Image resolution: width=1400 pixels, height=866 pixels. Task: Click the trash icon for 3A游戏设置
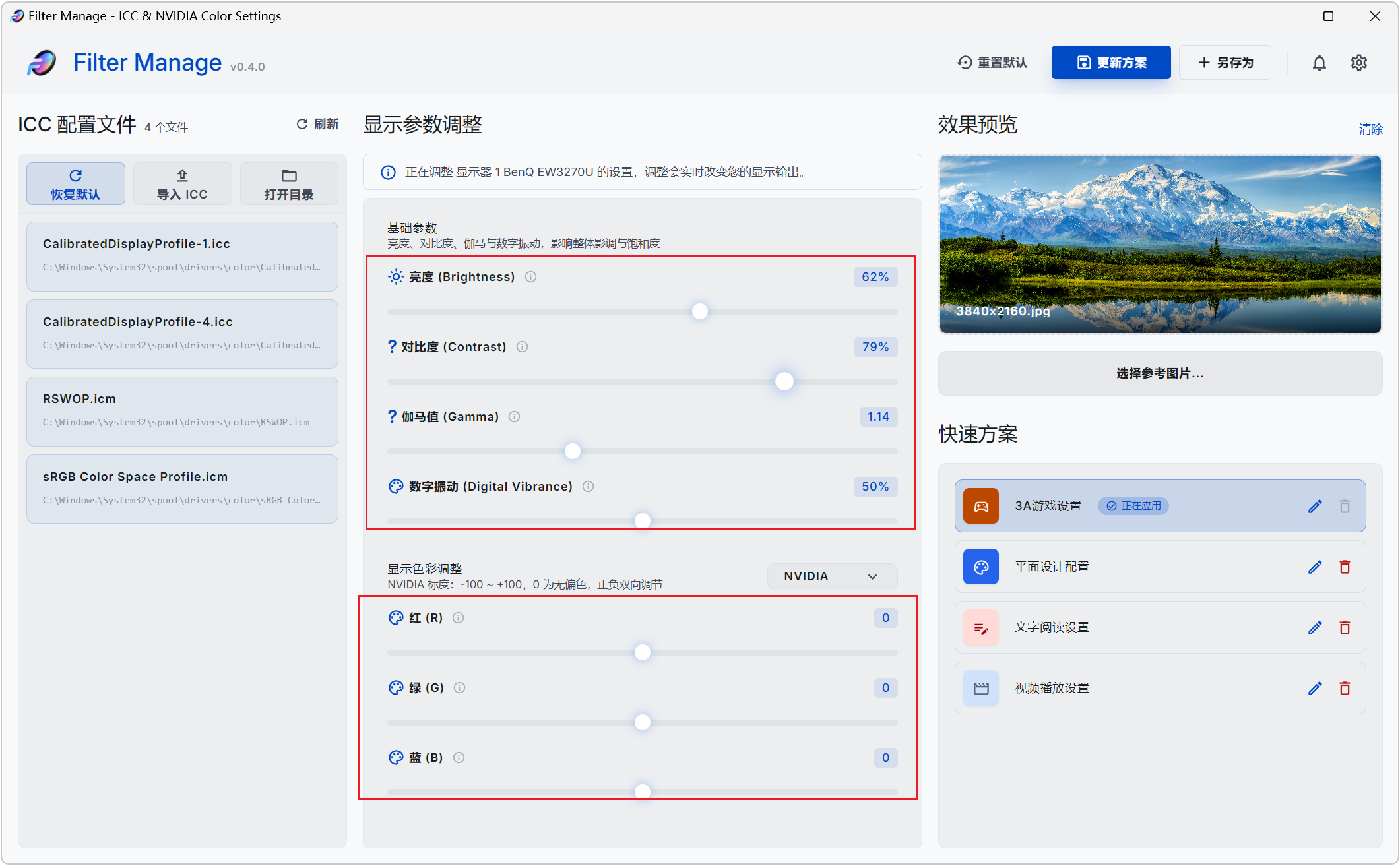[x=1345, y=506]
